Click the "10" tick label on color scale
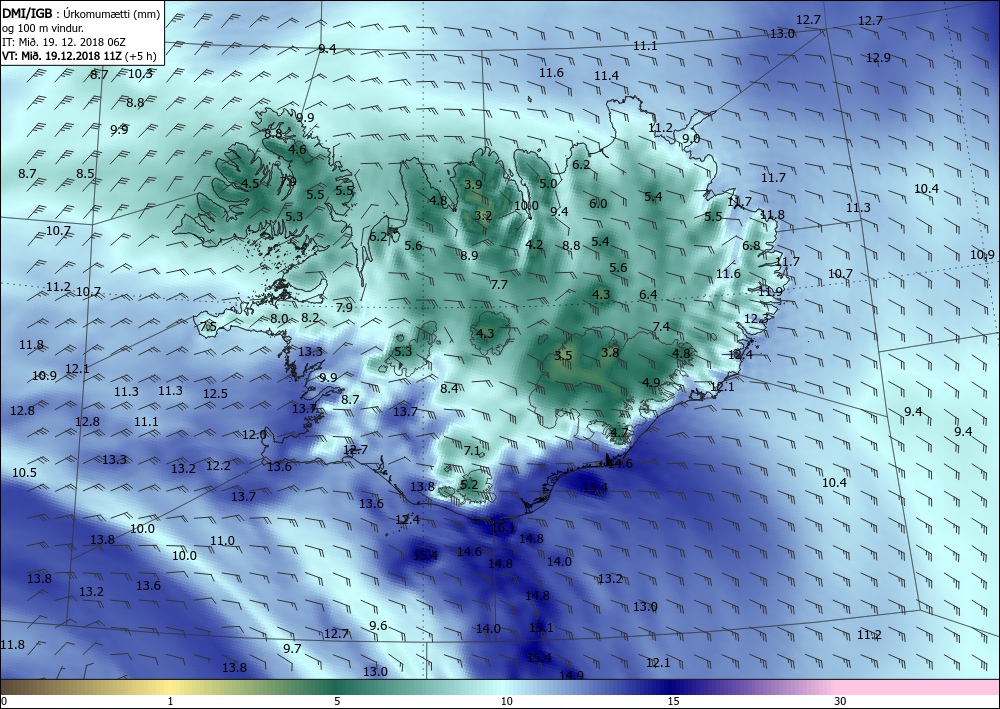This screenshot has height=709, width=1000. pyautogui.click(x=506, y=701)
